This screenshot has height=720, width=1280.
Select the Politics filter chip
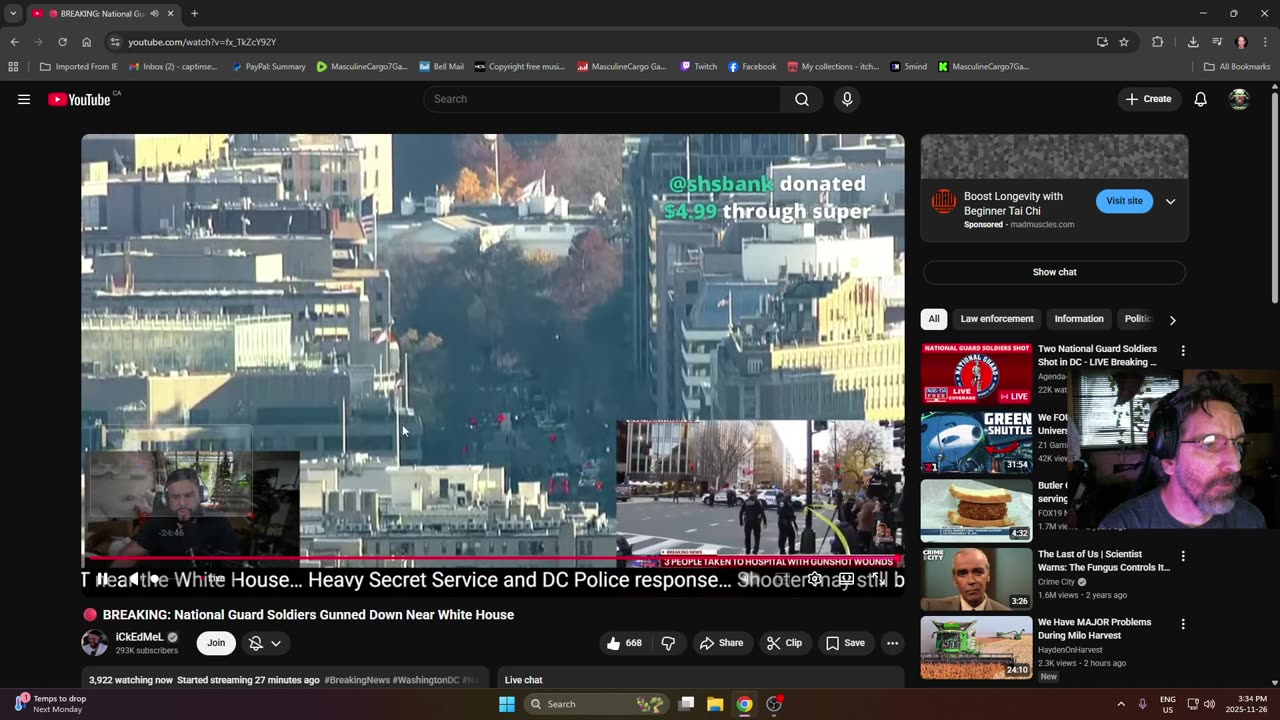tap(1138, 319)
